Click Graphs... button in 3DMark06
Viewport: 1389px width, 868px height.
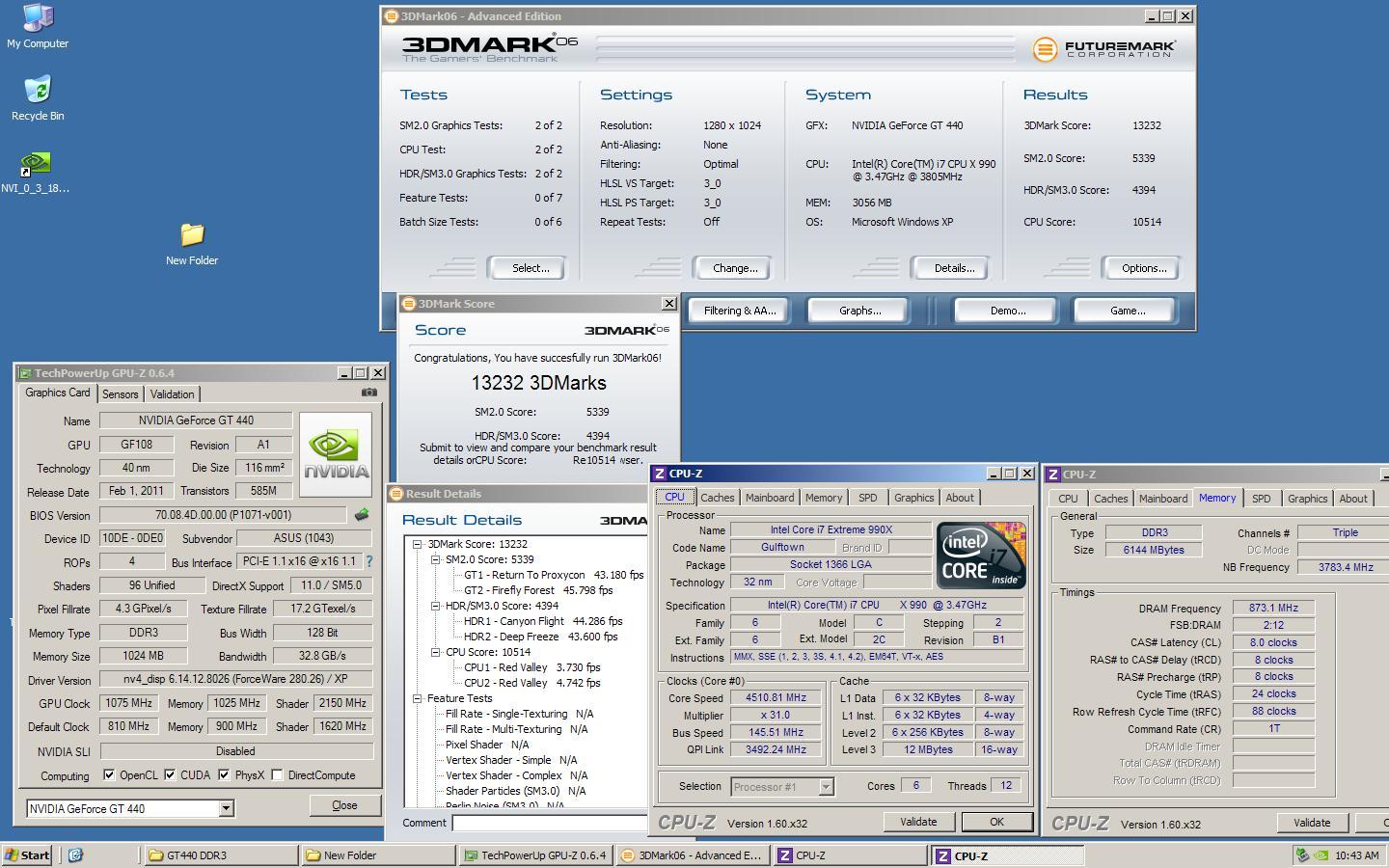(x=859, y=311)
